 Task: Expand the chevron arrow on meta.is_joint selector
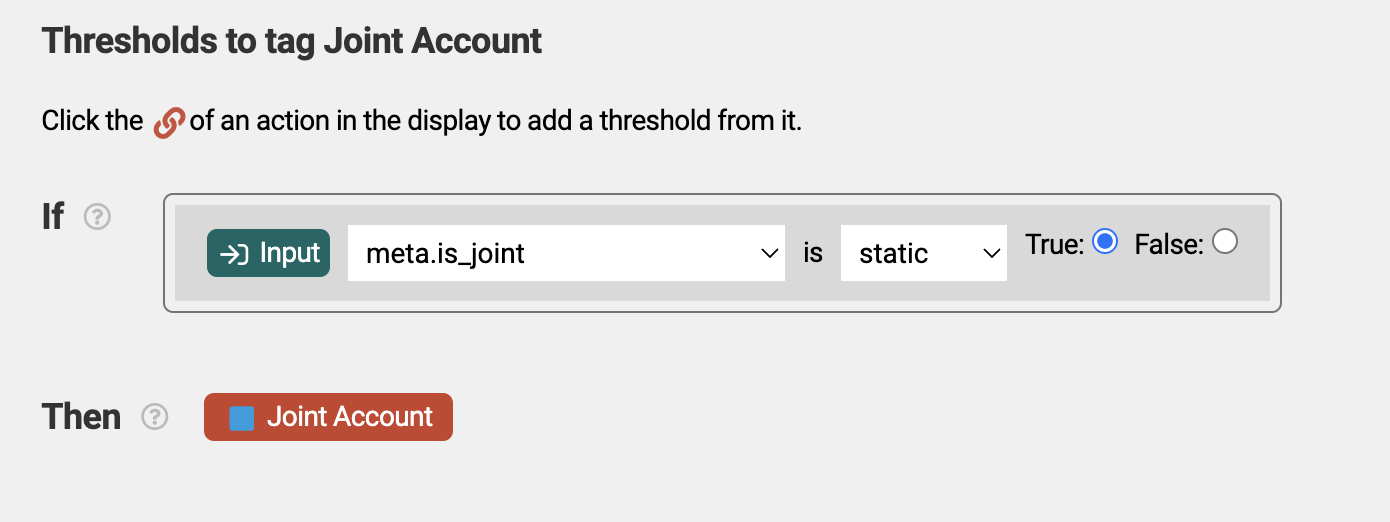770,254
